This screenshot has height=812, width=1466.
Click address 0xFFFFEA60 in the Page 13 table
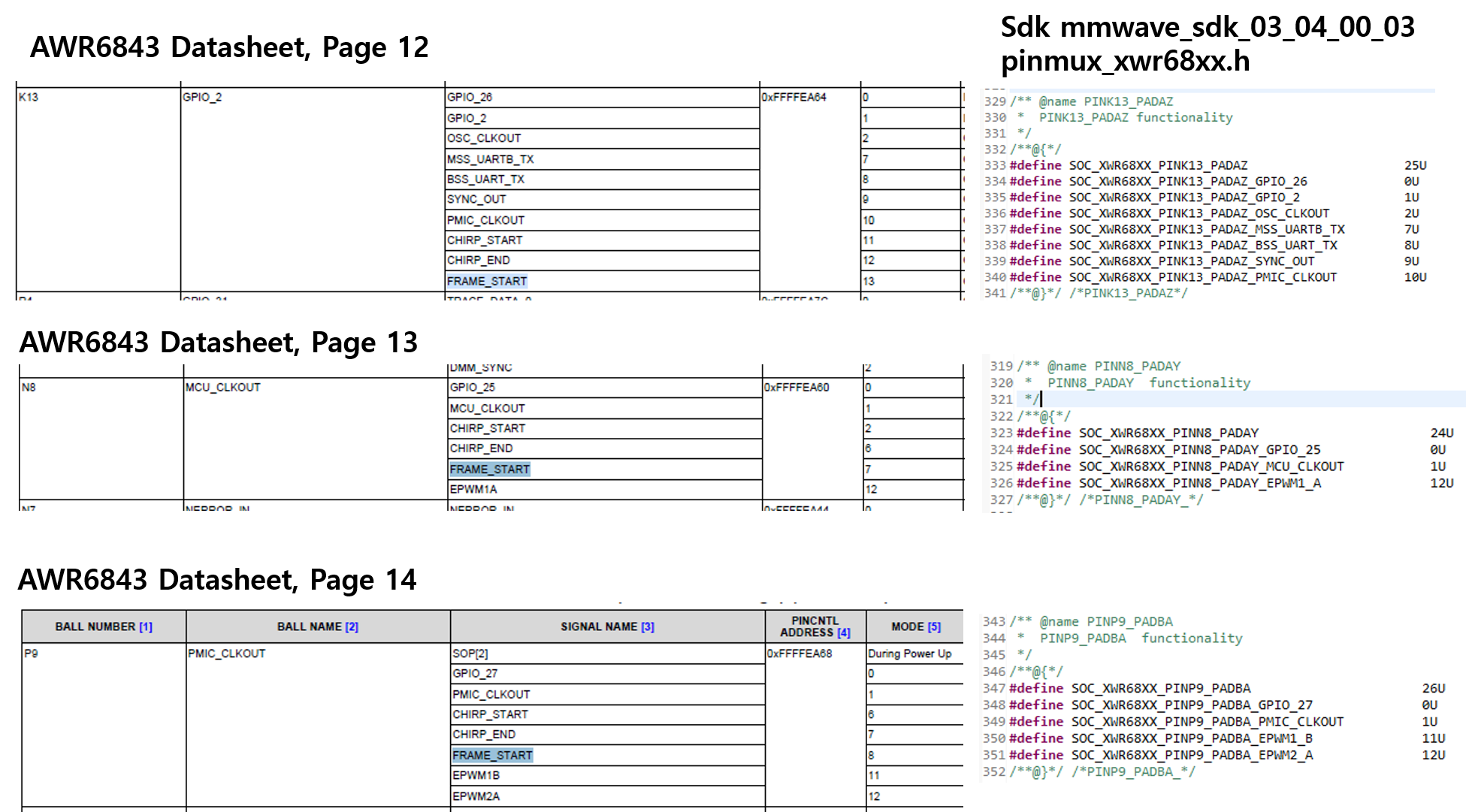796,387
